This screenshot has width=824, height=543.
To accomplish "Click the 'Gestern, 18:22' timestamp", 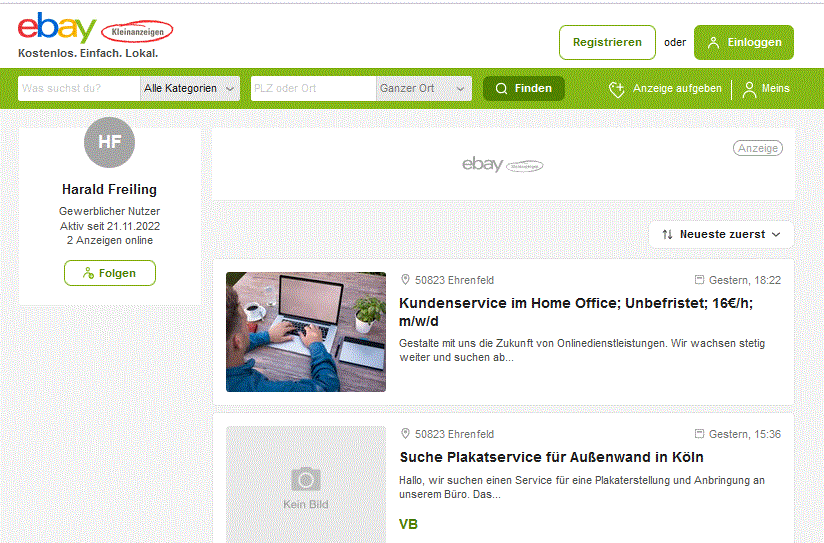I will 745,280.
